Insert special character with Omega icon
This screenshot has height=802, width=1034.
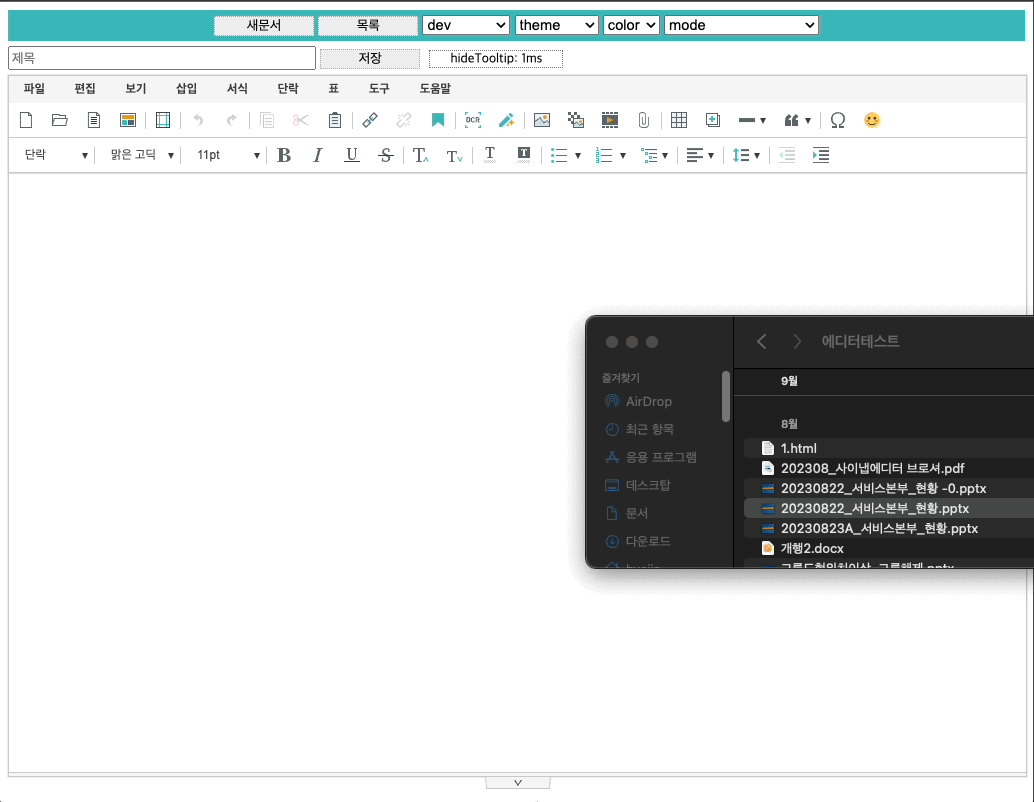point(838,120)
